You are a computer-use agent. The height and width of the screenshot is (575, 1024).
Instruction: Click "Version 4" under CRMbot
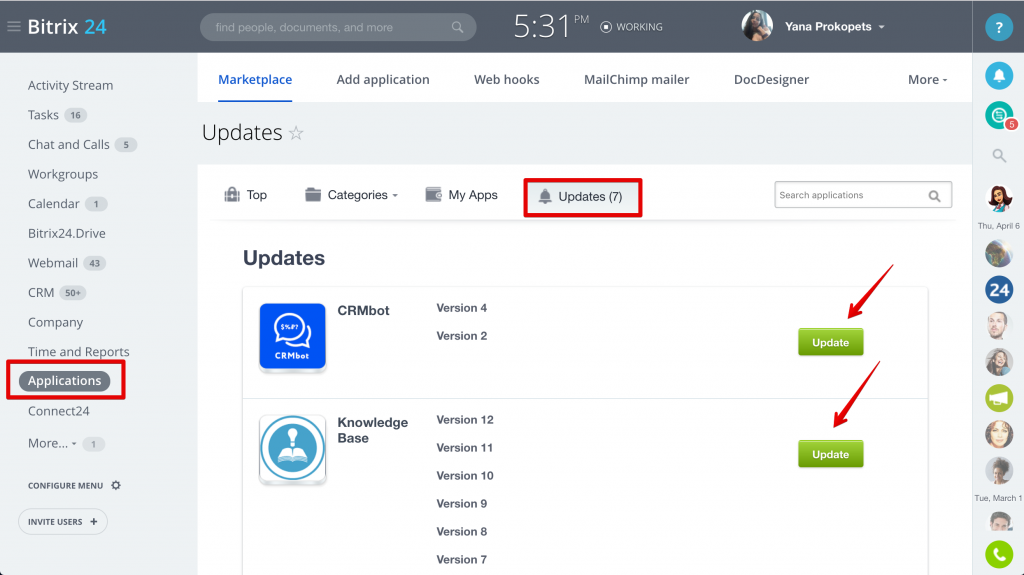tap(462, 308)
